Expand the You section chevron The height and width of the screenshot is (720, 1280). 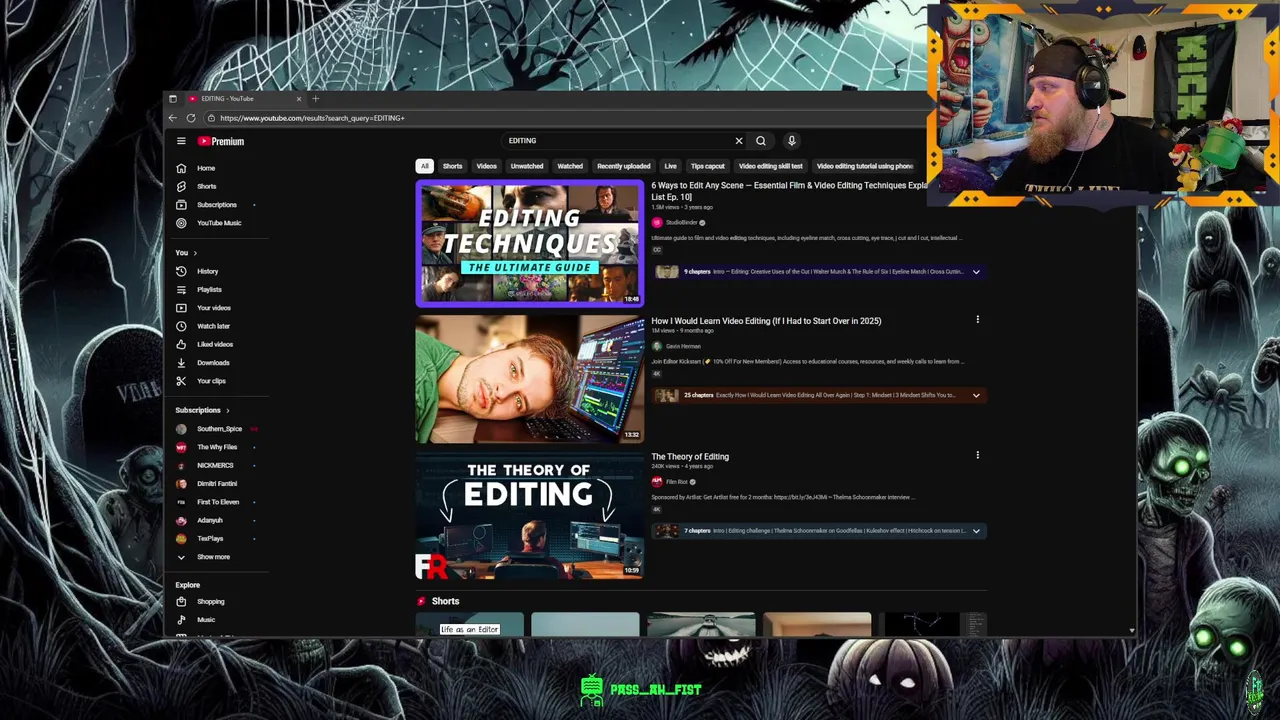click(195, 253)
